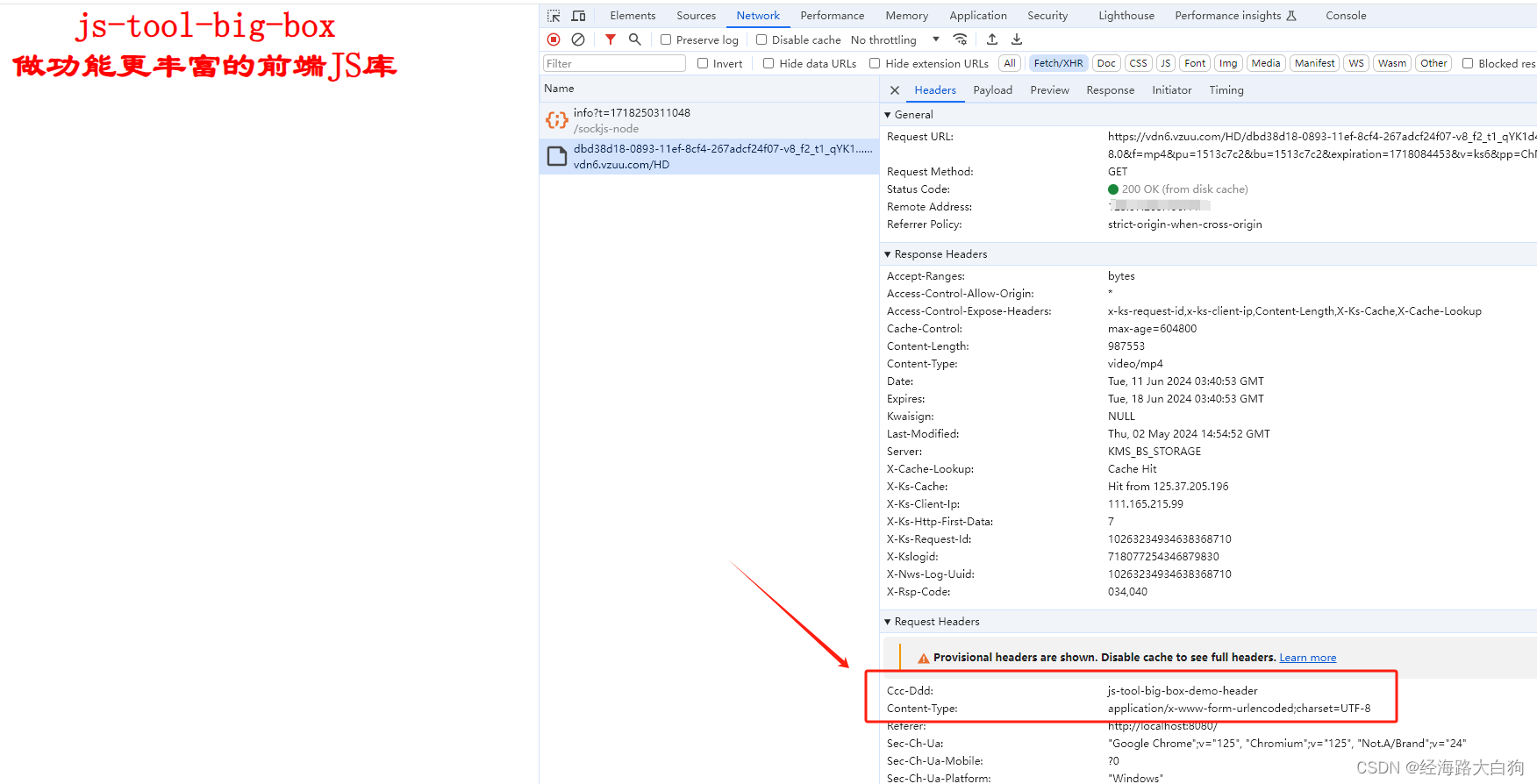Filter requests by Img
This screenshot has height=784, width=1537.
point(1228,63)
